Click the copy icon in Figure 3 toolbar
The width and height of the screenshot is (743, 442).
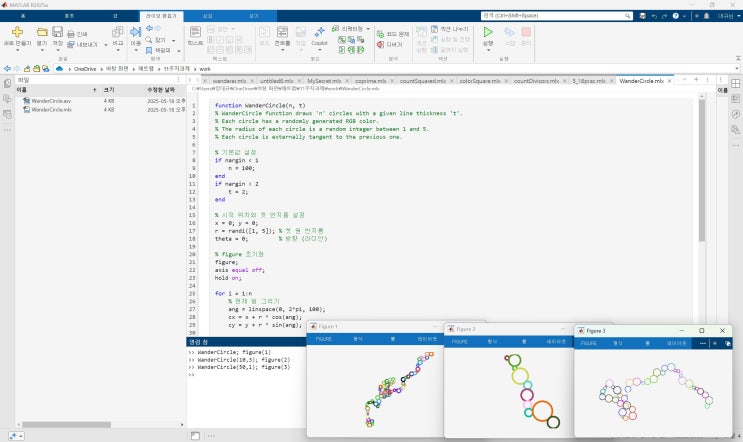(728, 343)
